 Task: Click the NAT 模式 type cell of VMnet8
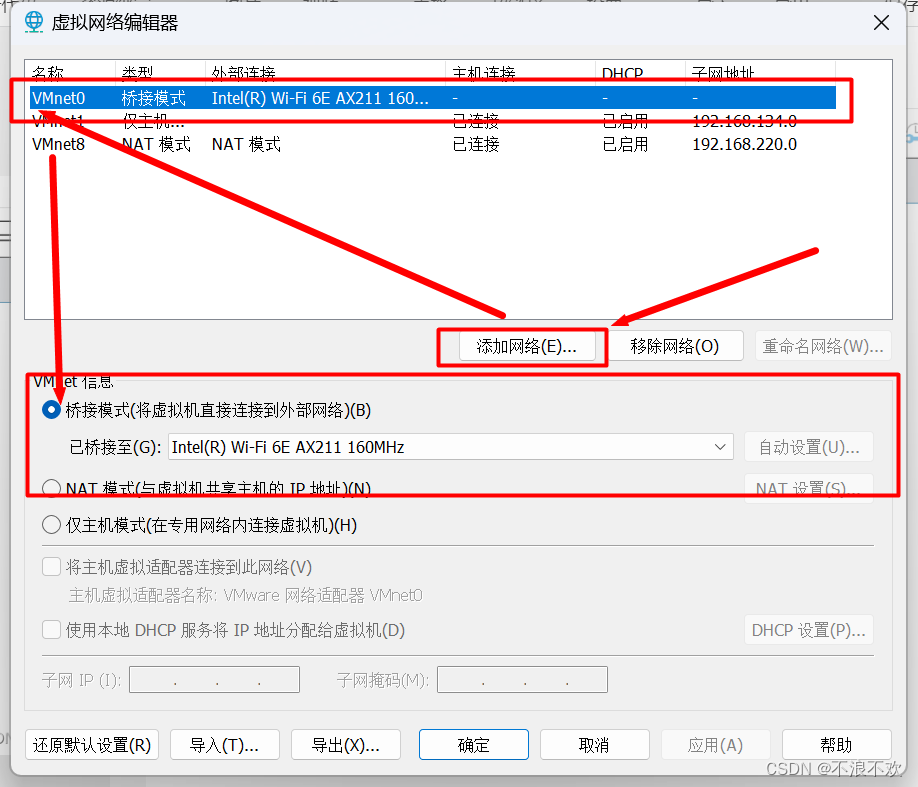coord(156,144)
